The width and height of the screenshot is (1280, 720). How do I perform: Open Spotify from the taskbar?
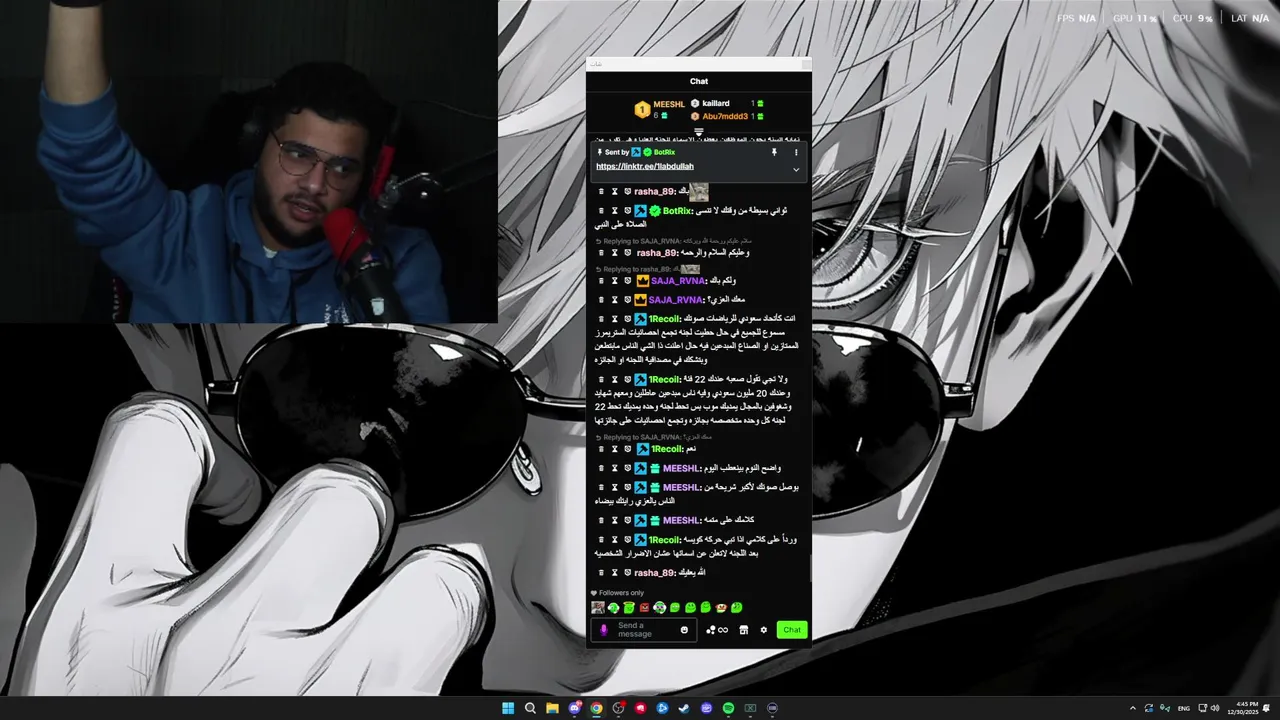pos(728,708)
